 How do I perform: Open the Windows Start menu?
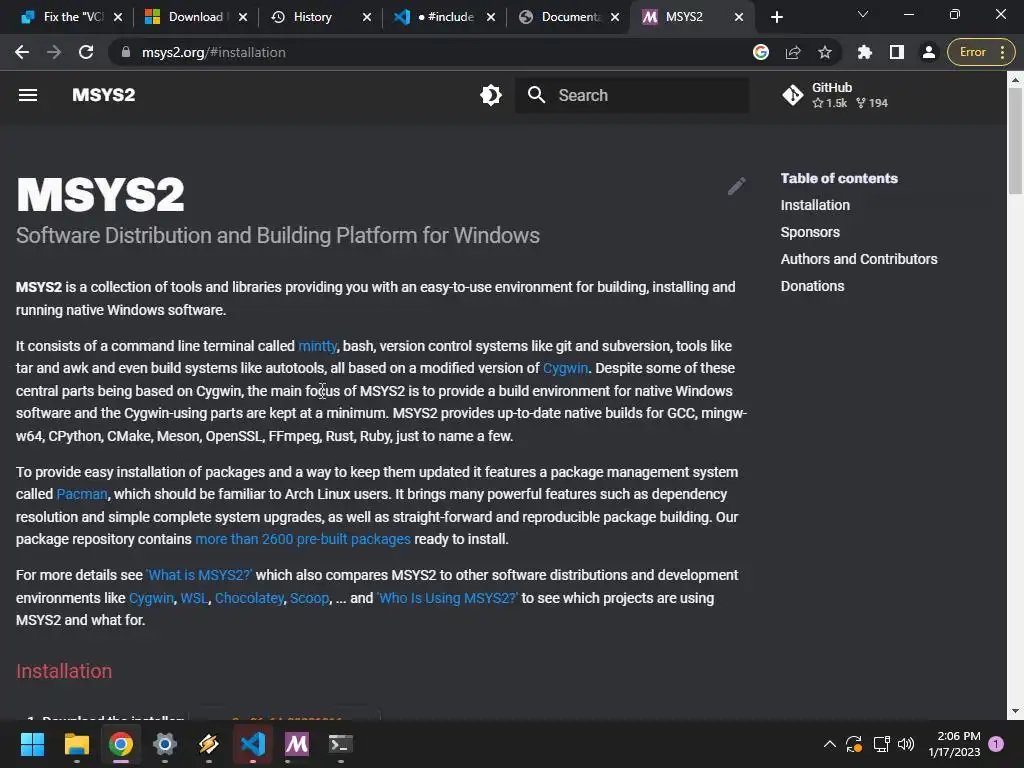[32, 744]
